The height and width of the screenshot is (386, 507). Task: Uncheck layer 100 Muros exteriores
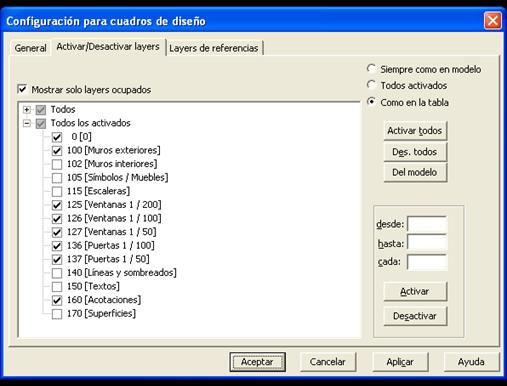click(x=57, y=151)
